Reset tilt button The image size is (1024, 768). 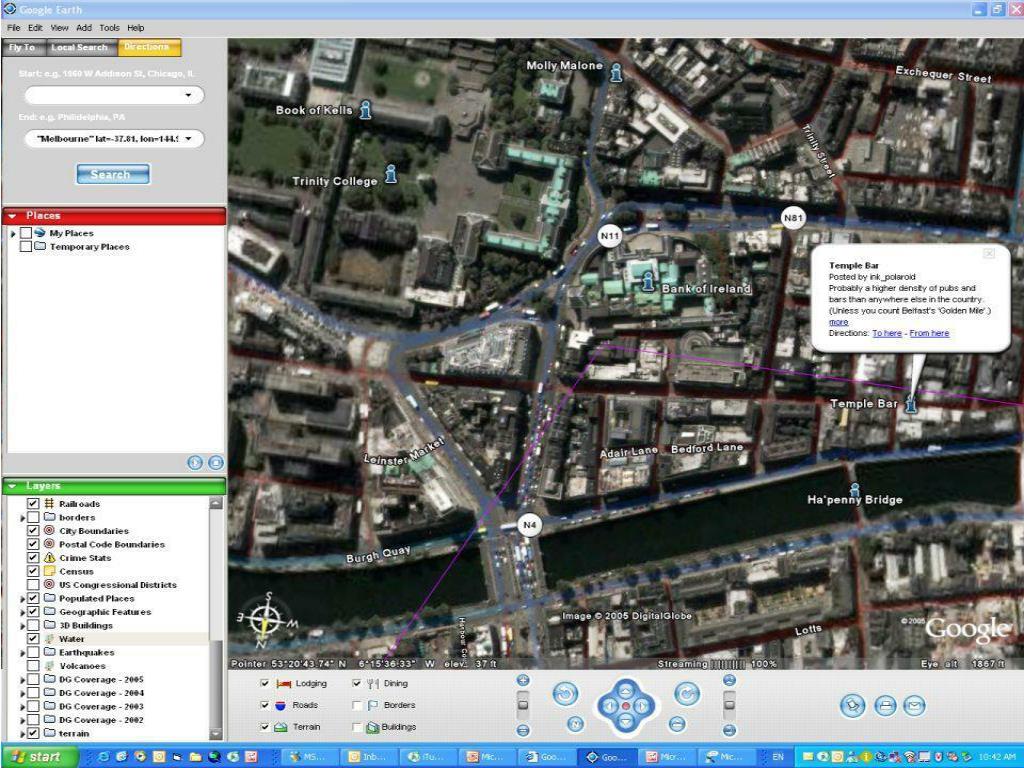coord(677,724)
